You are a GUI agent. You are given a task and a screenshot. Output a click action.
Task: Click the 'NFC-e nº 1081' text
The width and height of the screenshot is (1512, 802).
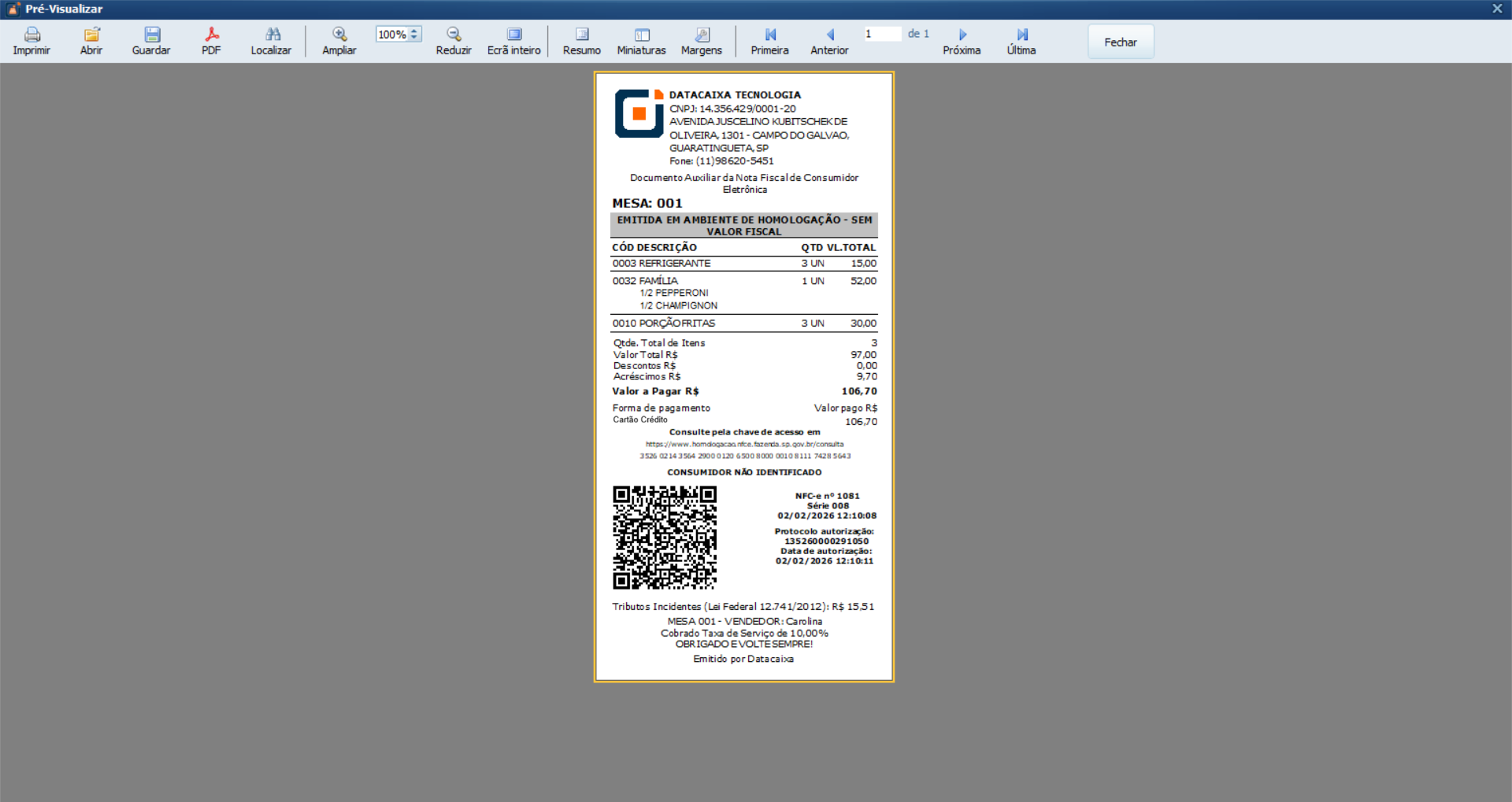(x=827, y=496)
